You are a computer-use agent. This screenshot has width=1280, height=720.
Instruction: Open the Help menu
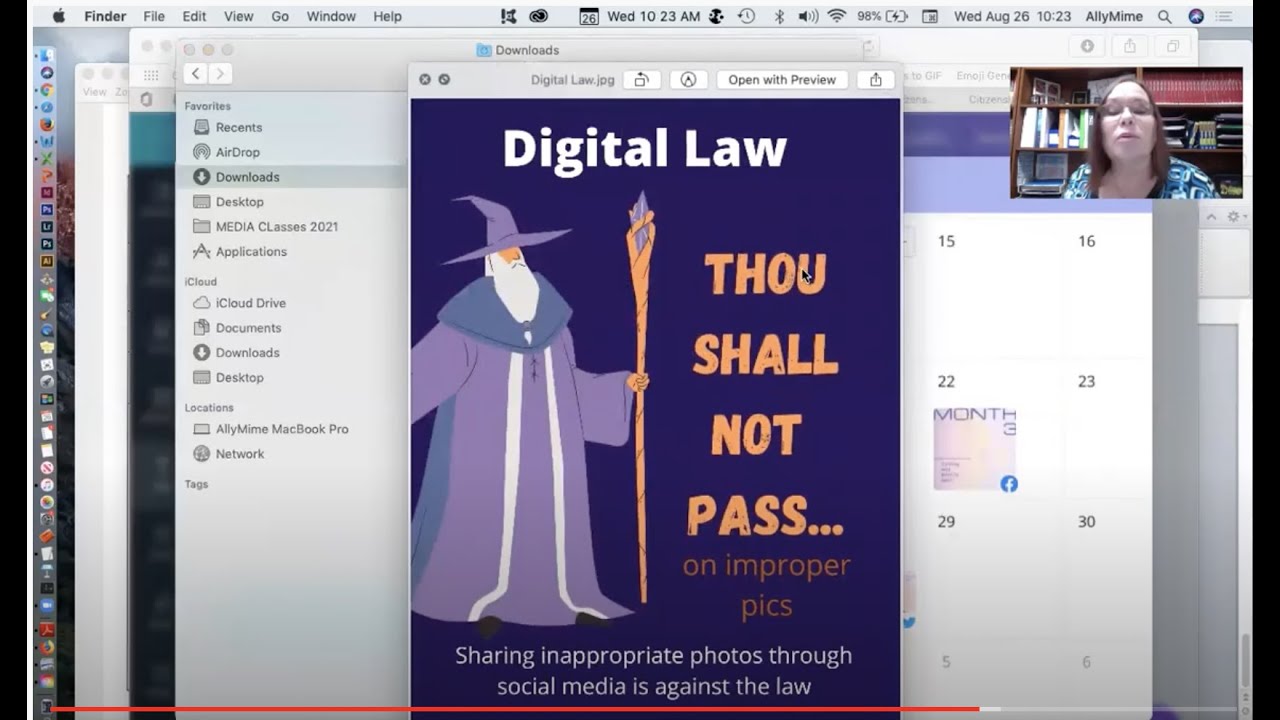pyautogui.click(x=387, y=16)
